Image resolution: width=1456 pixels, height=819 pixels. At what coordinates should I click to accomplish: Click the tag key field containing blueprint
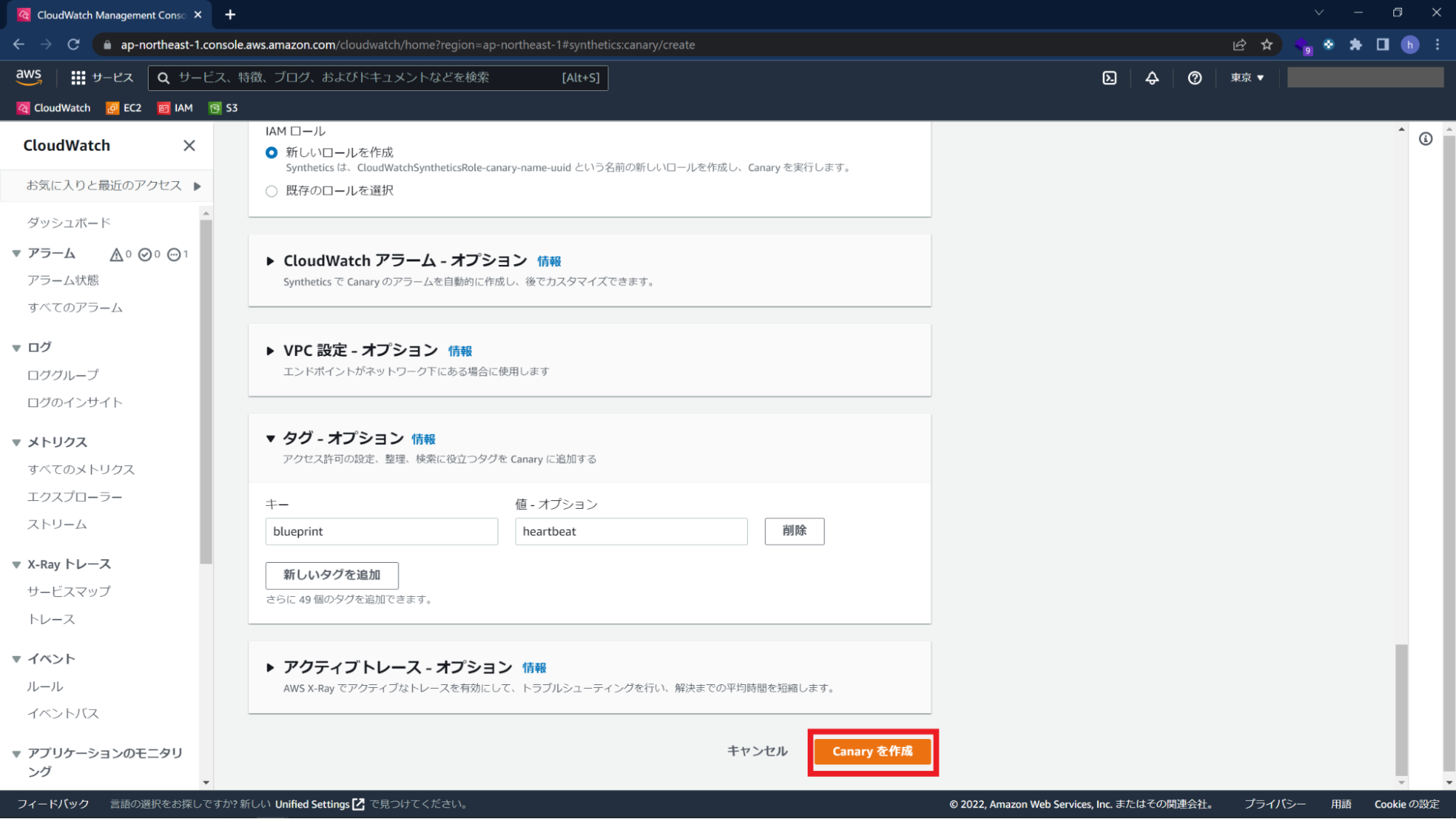pos(382,531)
